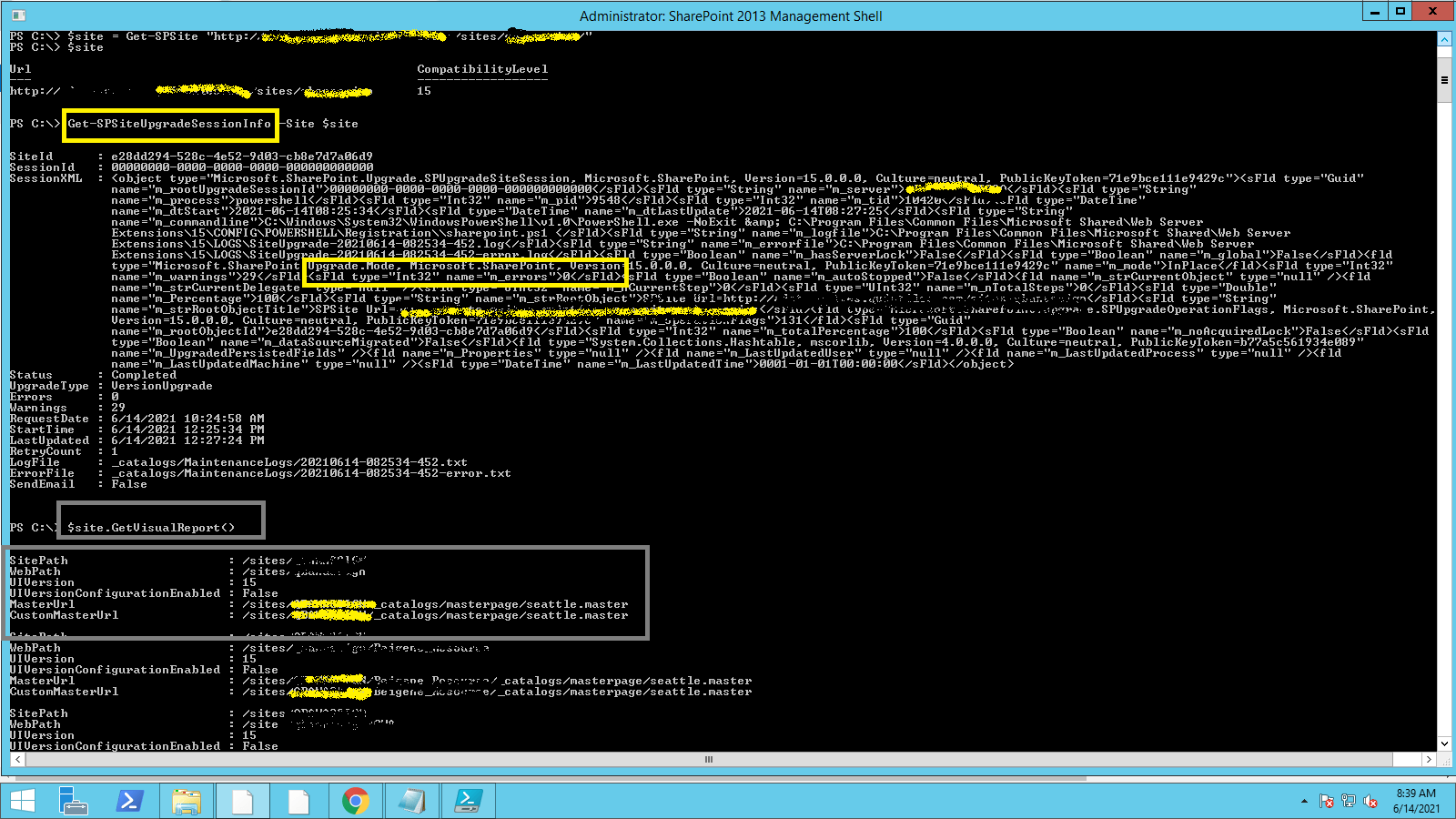
Task: Click the 'CompatibilityLevel' column header
Action: coord(482,69)
